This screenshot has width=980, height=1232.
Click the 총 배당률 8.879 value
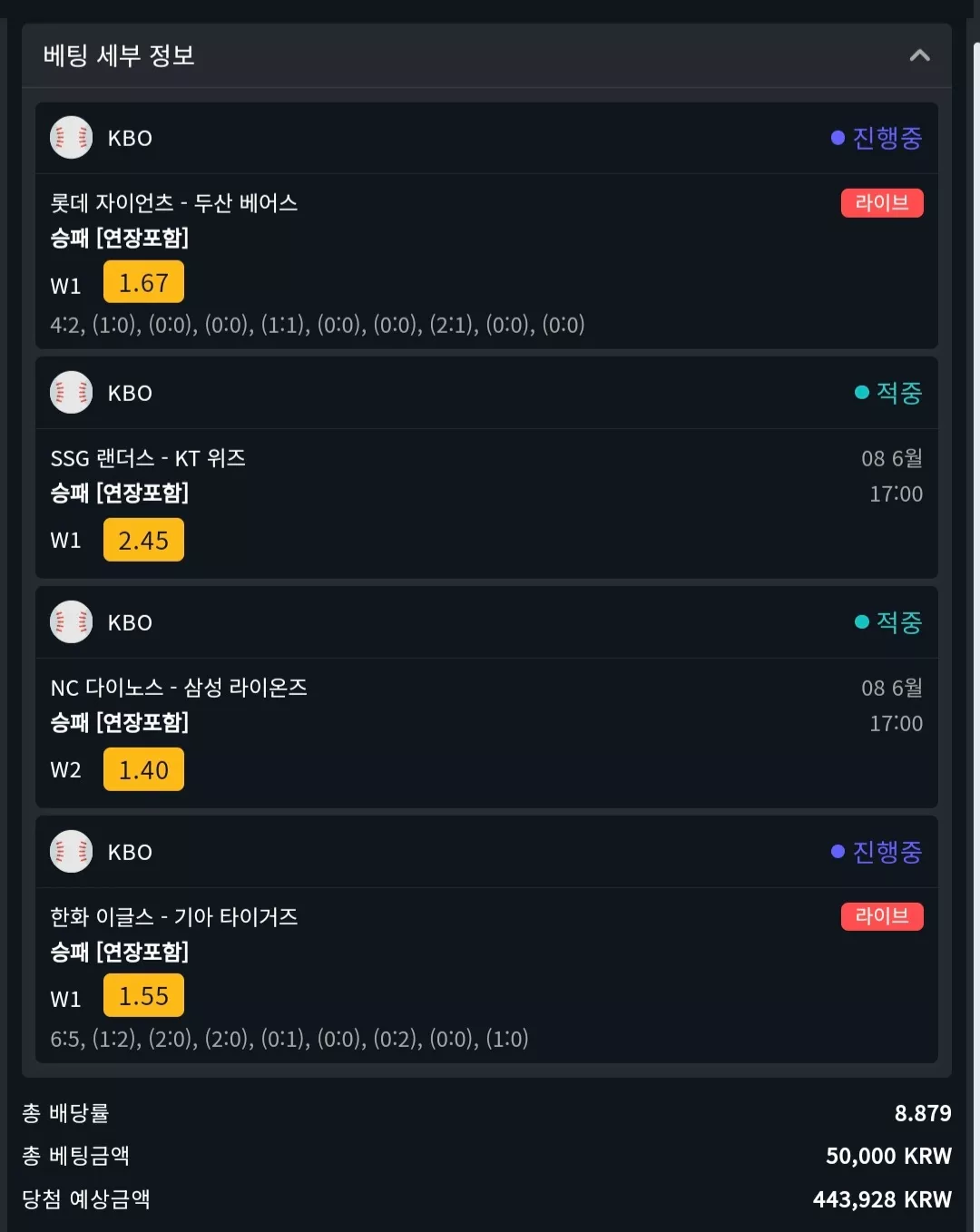point(923,1113)
